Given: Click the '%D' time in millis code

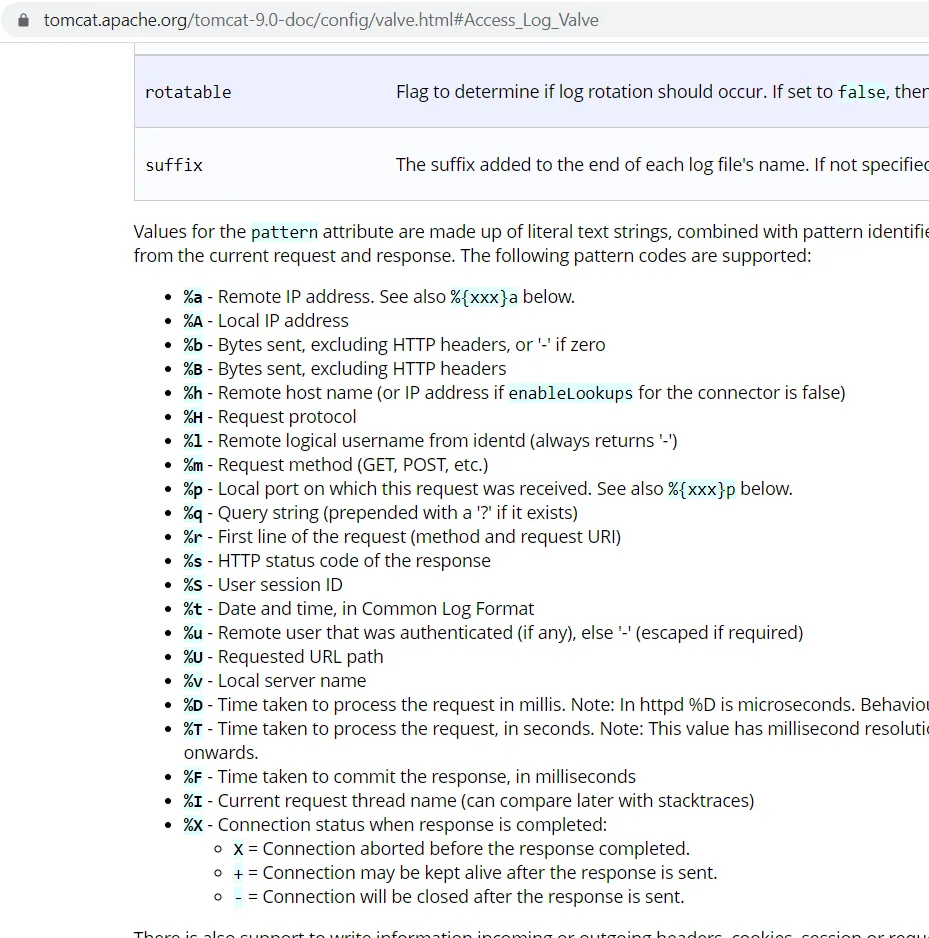Looking at the screenshot, I should (193, 705).
